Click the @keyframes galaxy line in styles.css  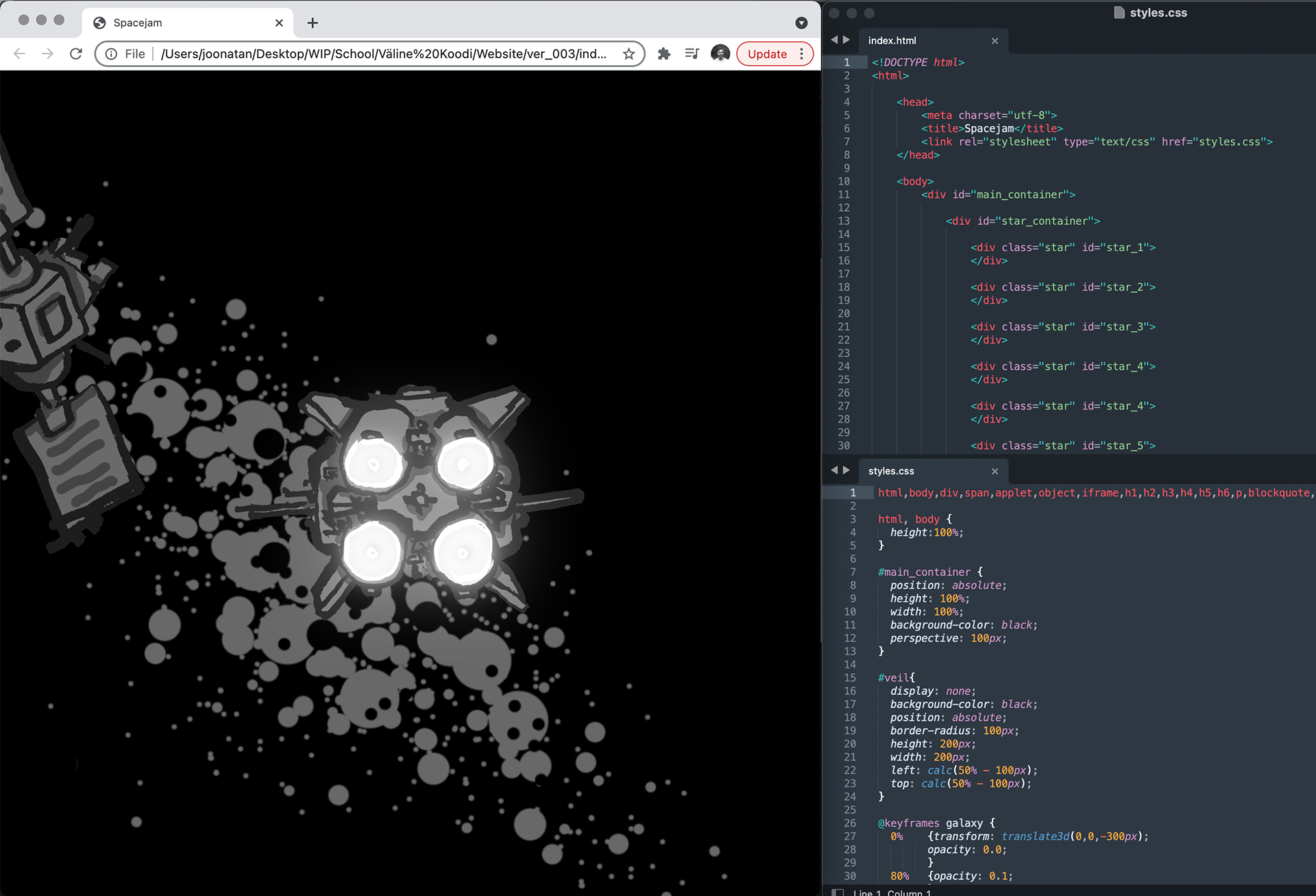pos(936,823)
